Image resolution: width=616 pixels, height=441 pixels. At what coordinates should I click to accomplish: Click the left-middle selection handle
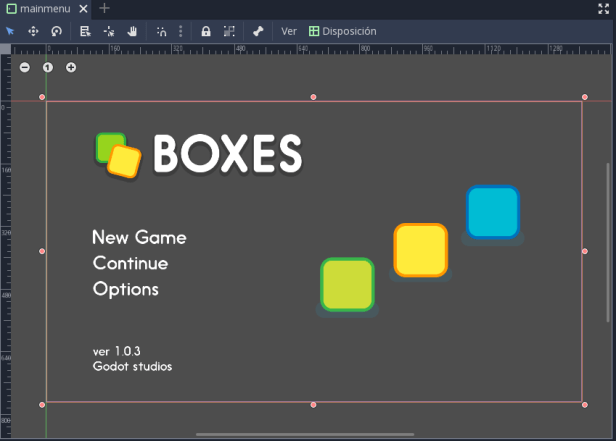click(42, 251)
